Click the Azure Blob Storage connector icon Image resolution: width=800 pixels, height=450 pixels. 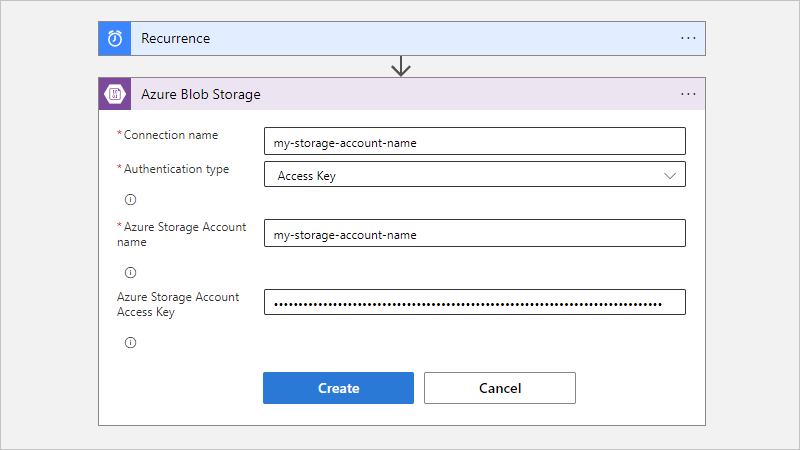115,94
